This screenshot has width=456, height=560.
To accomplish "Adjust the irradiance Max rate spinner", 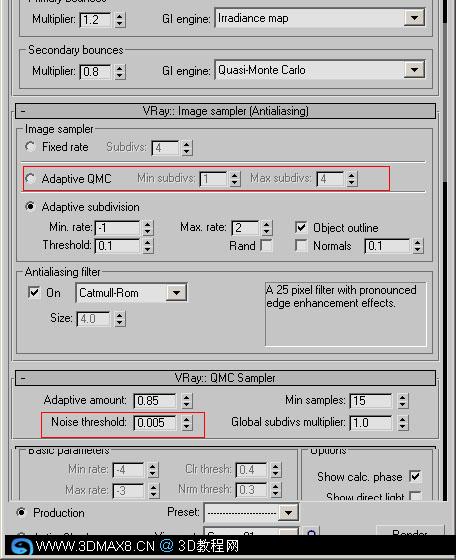I will 154,491.
